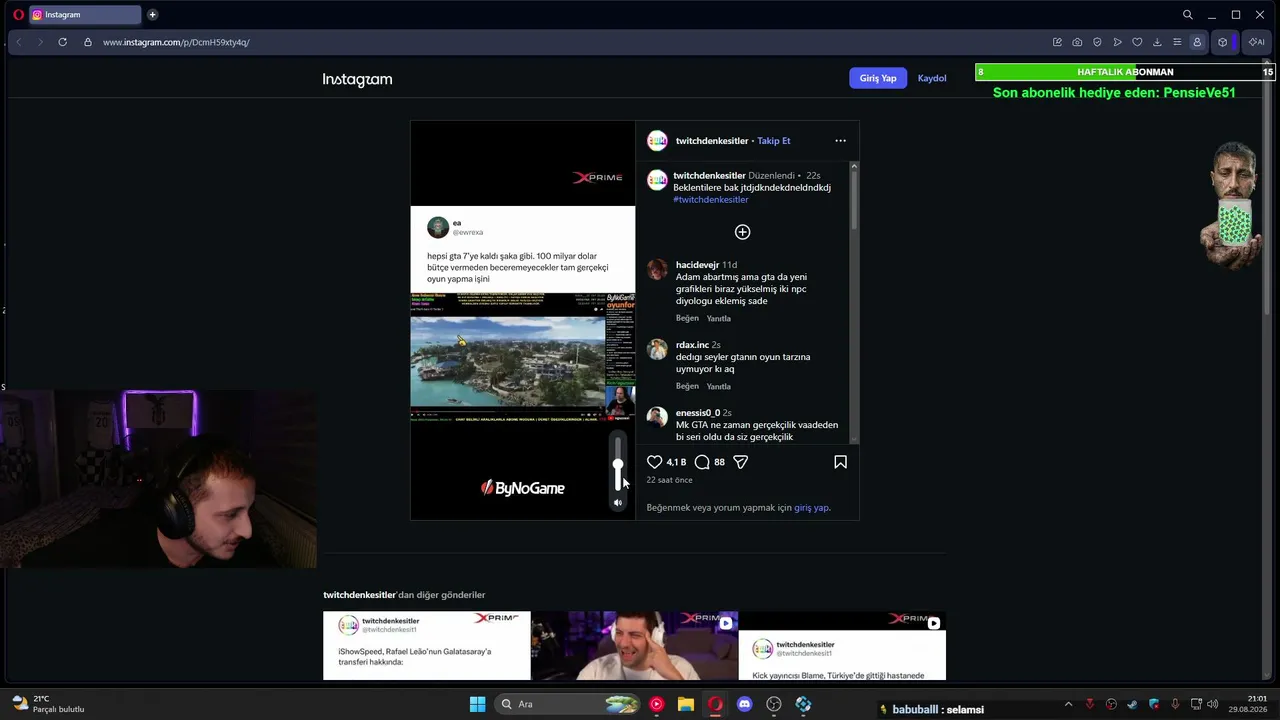Open the taskbar weather widget

(x=47, y=704)
